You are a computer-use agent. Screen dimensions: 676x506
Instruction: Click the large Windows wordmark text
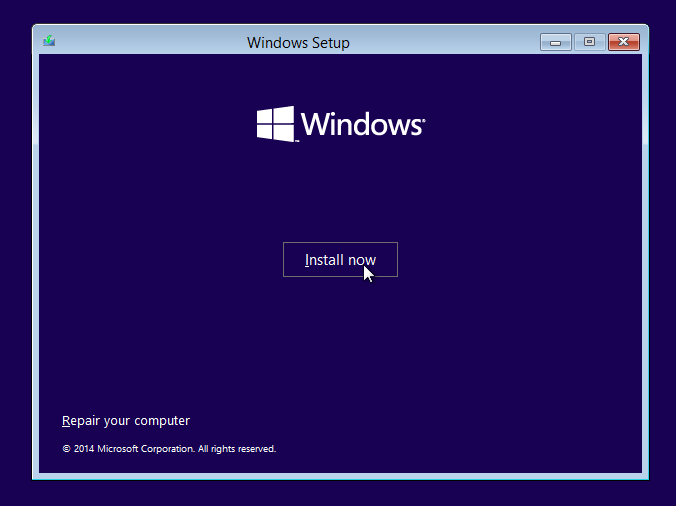tap(360, 125)
